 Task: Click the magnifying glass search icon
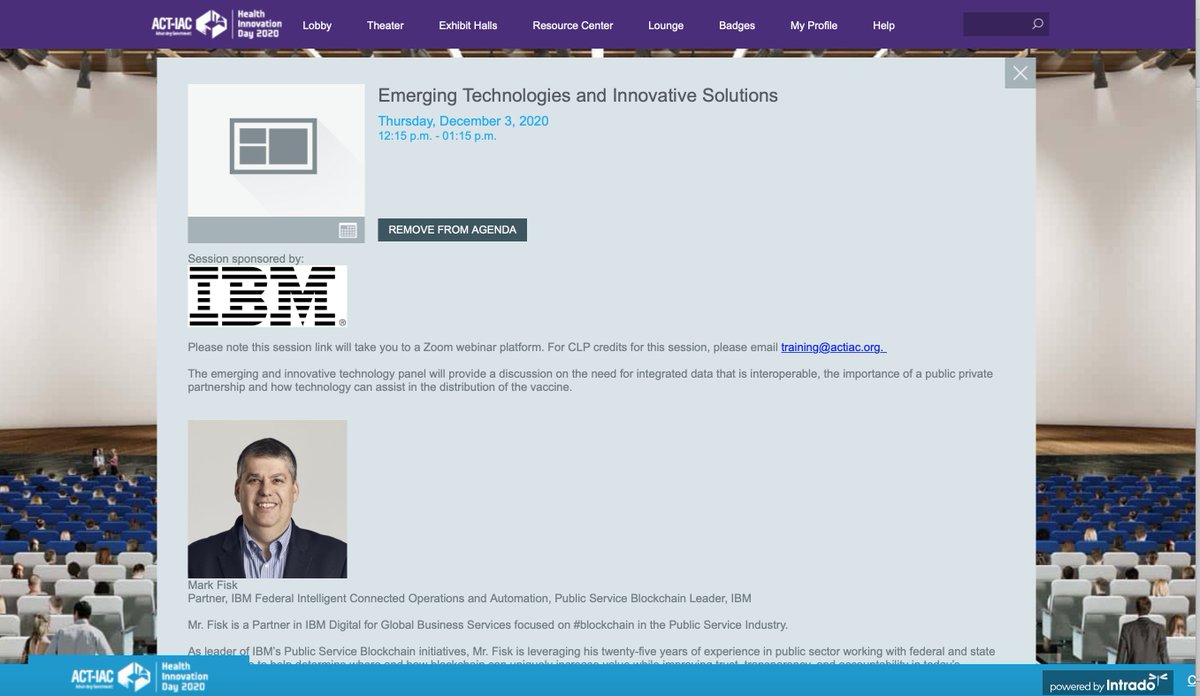click(x=1038, y=24)
